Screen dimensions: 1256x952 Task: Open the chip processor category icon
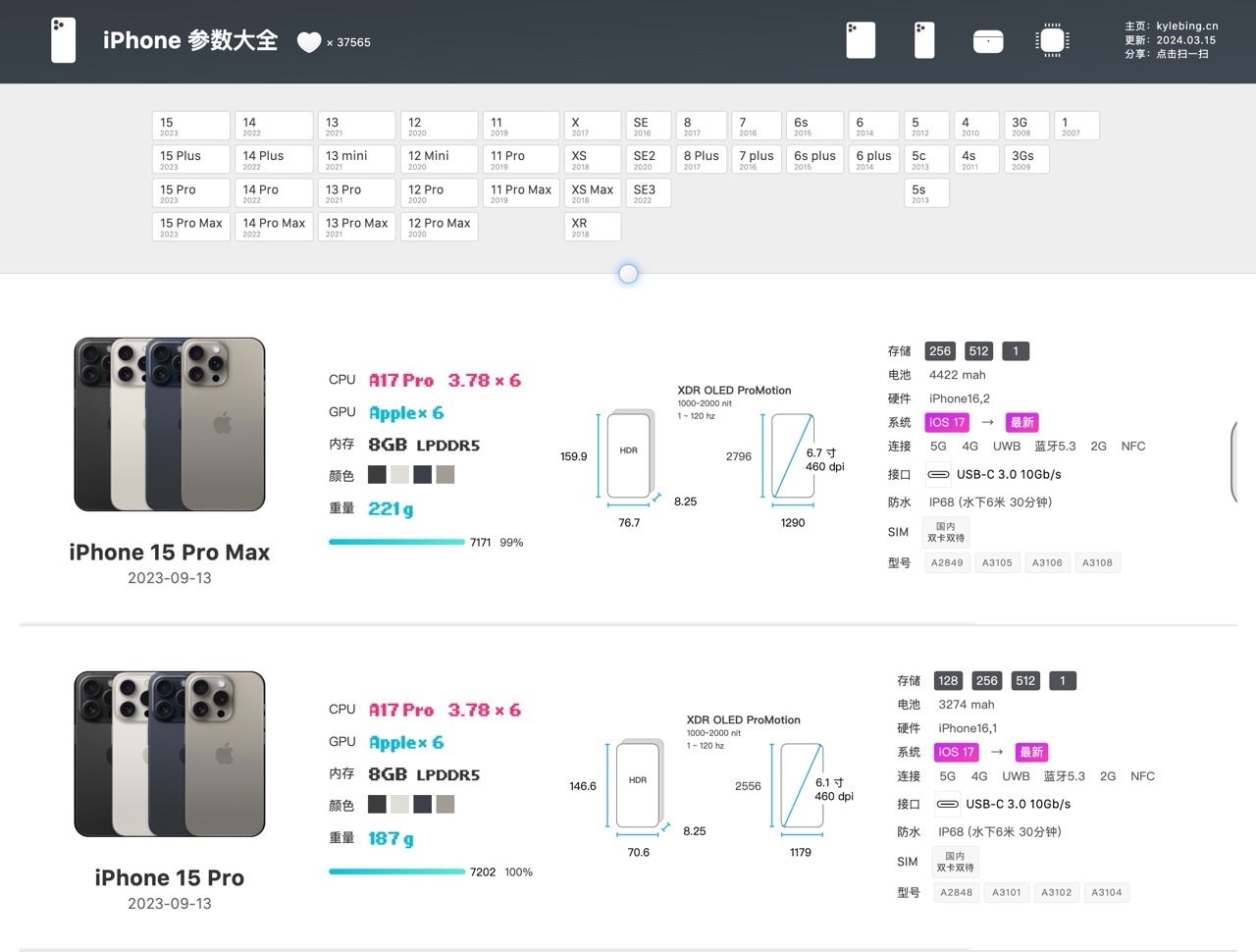click(x=1052, y=40)
